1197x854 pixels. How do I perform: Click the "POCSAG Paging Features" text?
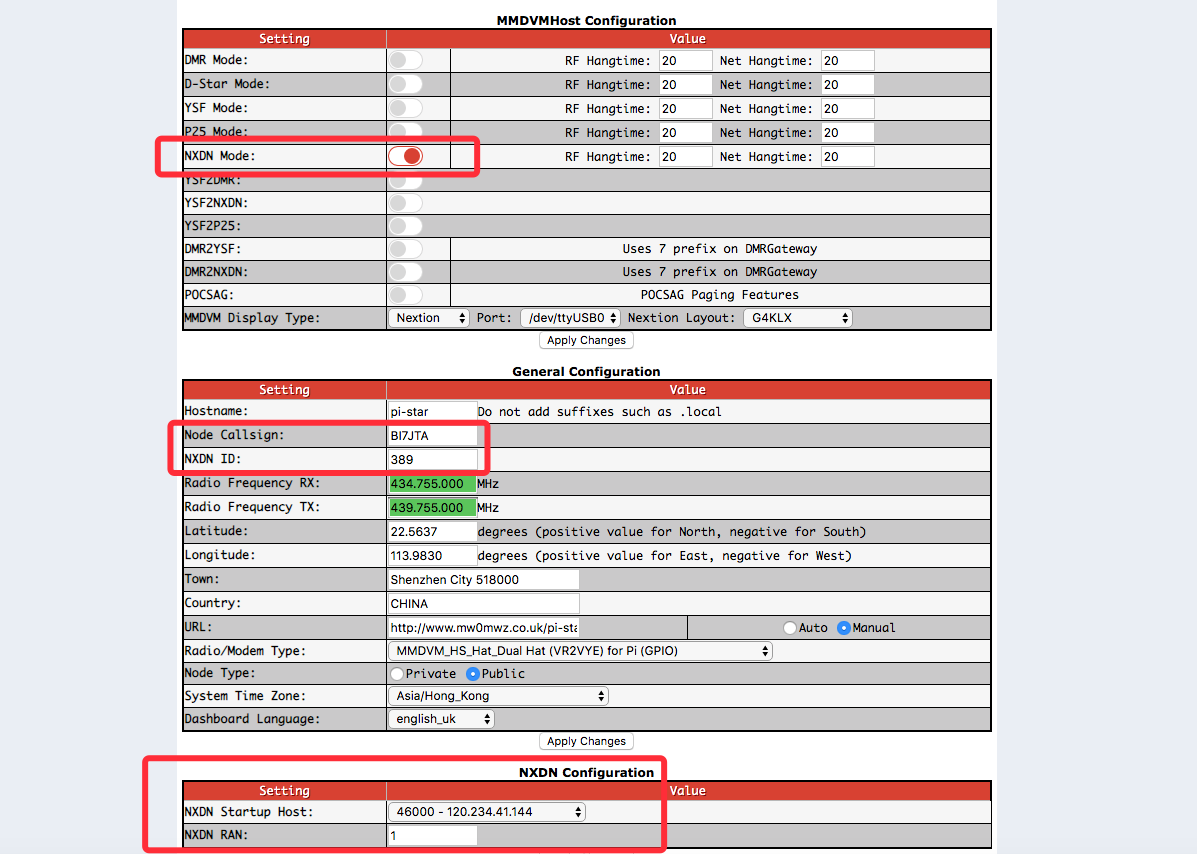pyautogui.click(x=719, y=295)
